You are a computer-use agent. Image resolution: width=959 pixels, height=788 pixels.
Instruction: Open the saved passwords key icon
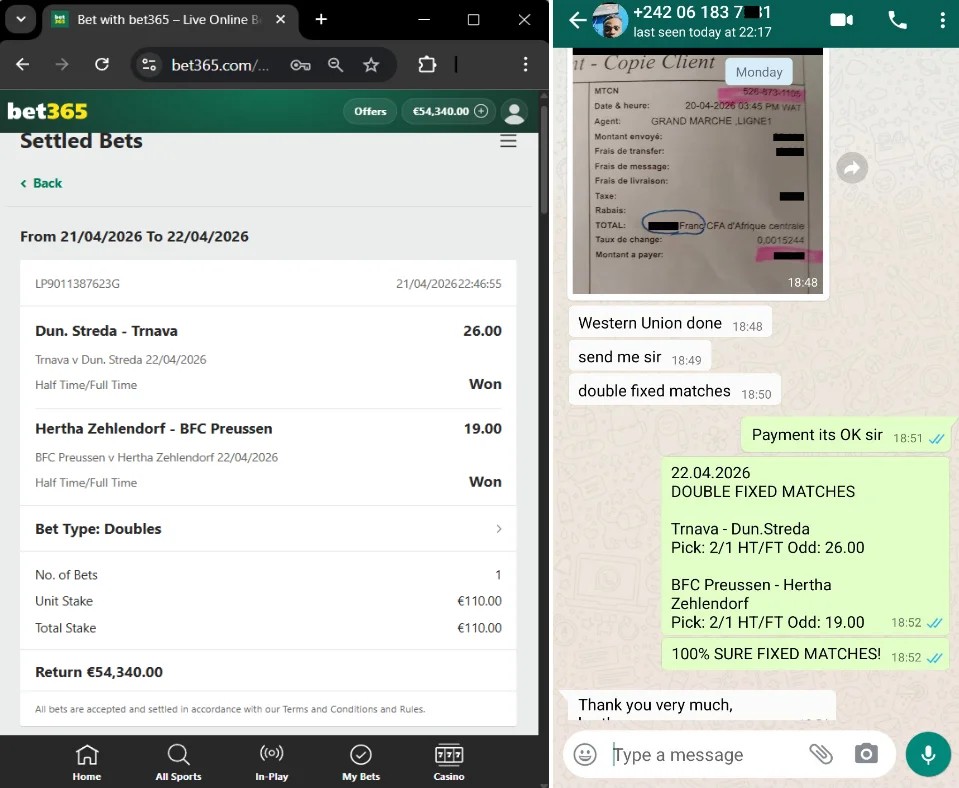(x=300, y=65)
